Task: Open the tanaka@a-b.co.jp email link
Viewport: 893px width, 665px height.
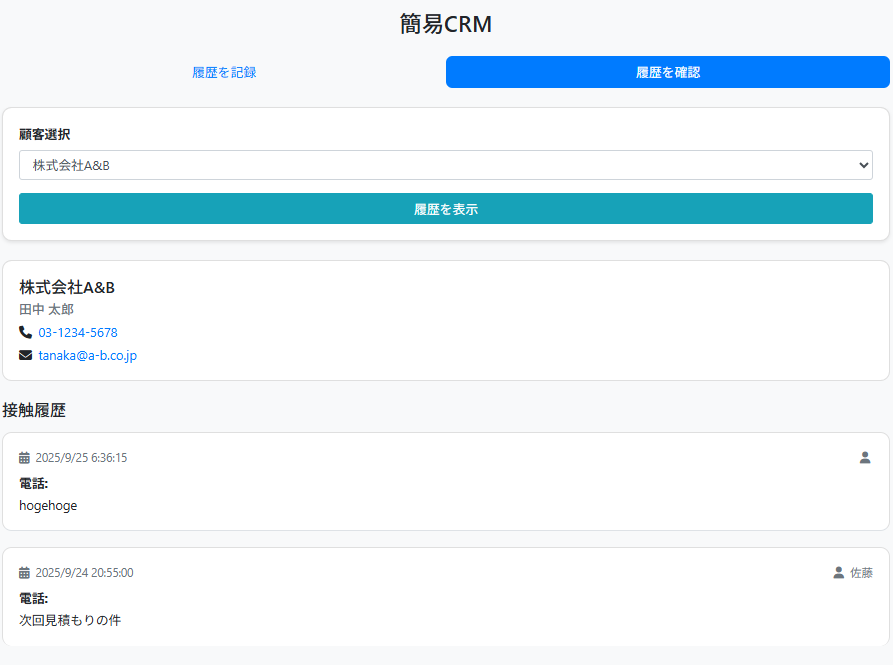Action: click(x=88, y=355)
